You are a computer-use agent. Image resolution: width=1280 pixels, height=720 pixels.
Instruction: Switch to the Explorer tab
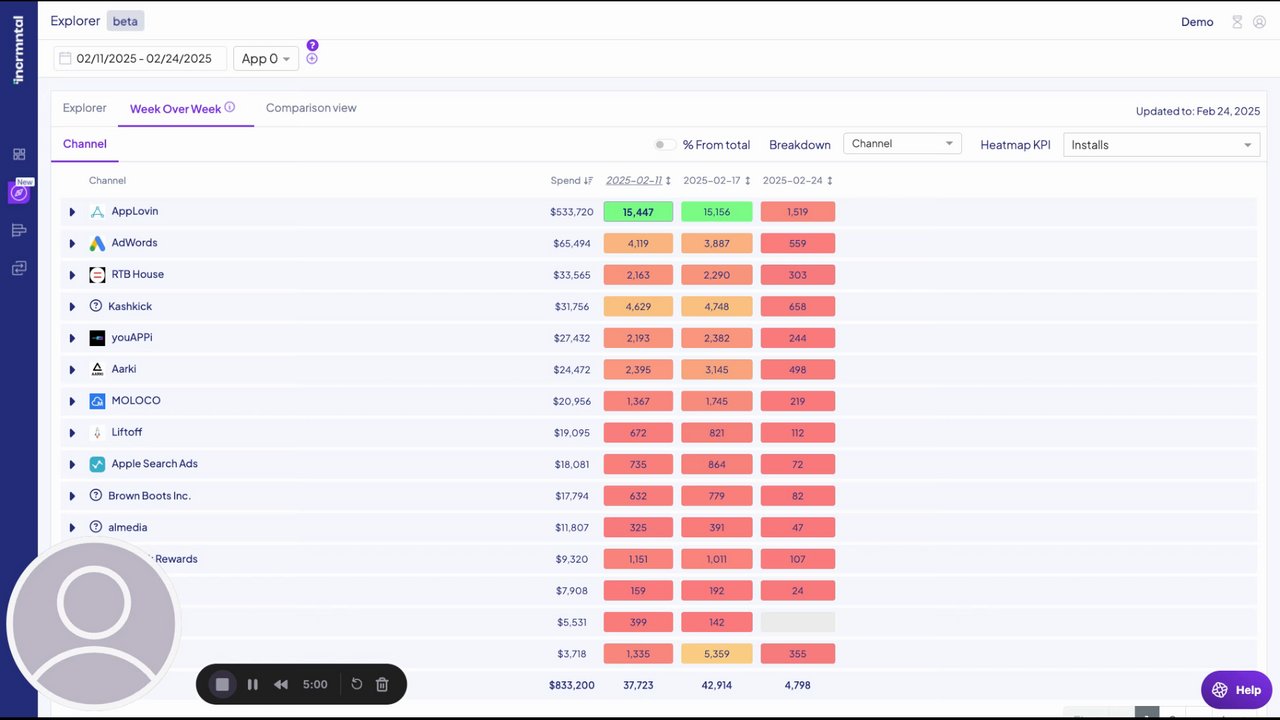coord(84,108)
